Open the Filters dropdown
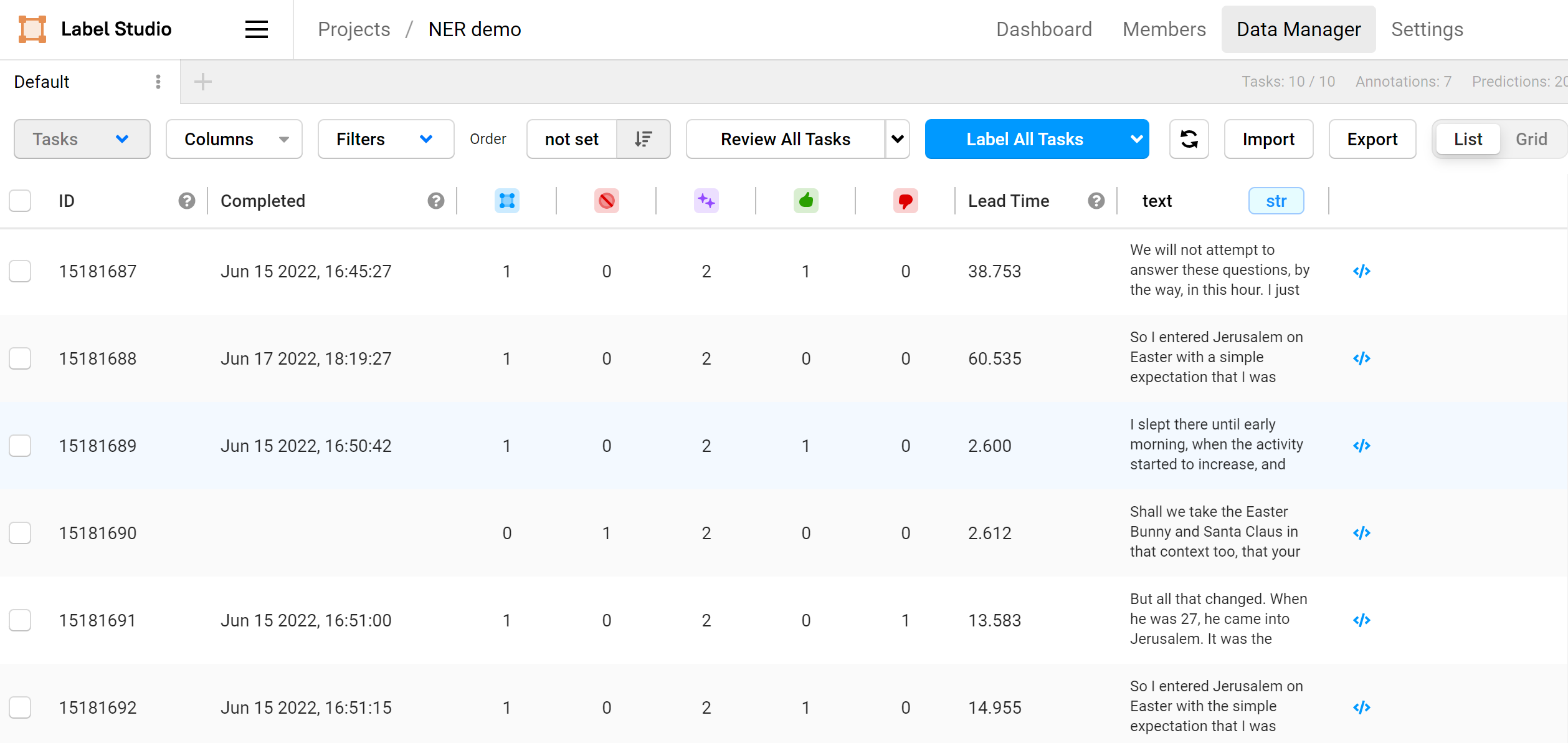The image size is (1568, 743). [385, 139]
